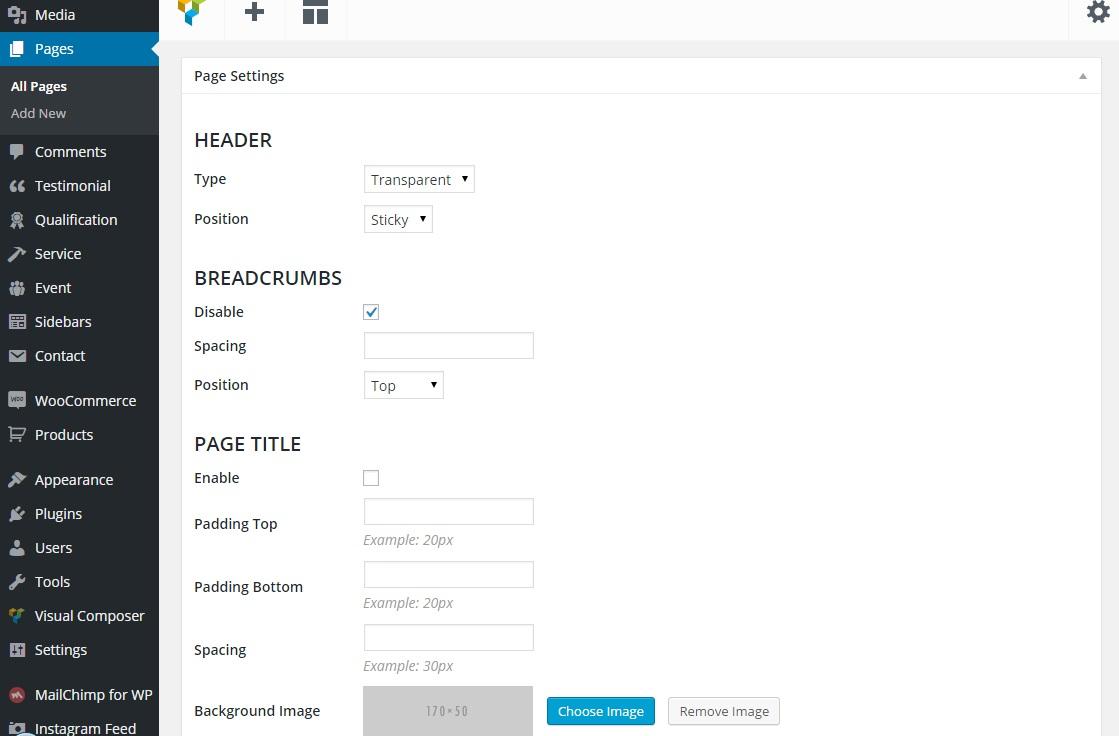Collapse the Page Settings panel arrow
This screenshot has height=736, width=1119.
(1082, 76)
